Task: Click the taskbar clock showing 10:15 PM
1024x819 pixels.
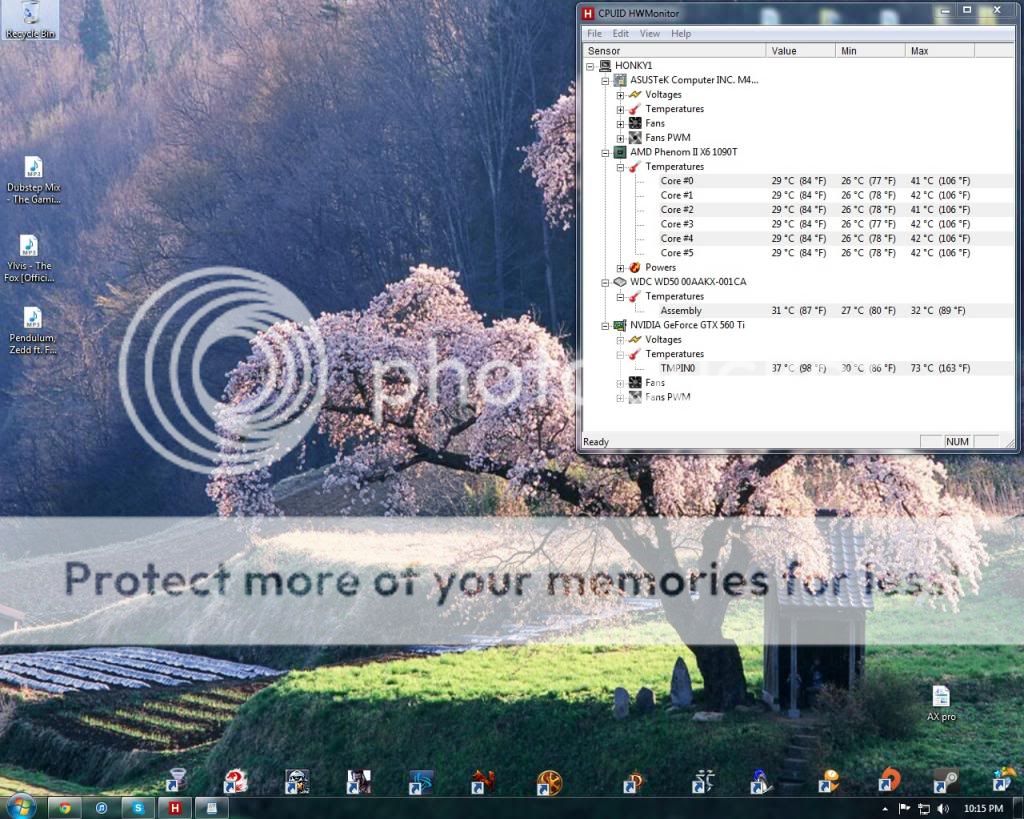Action: point(983,809)
